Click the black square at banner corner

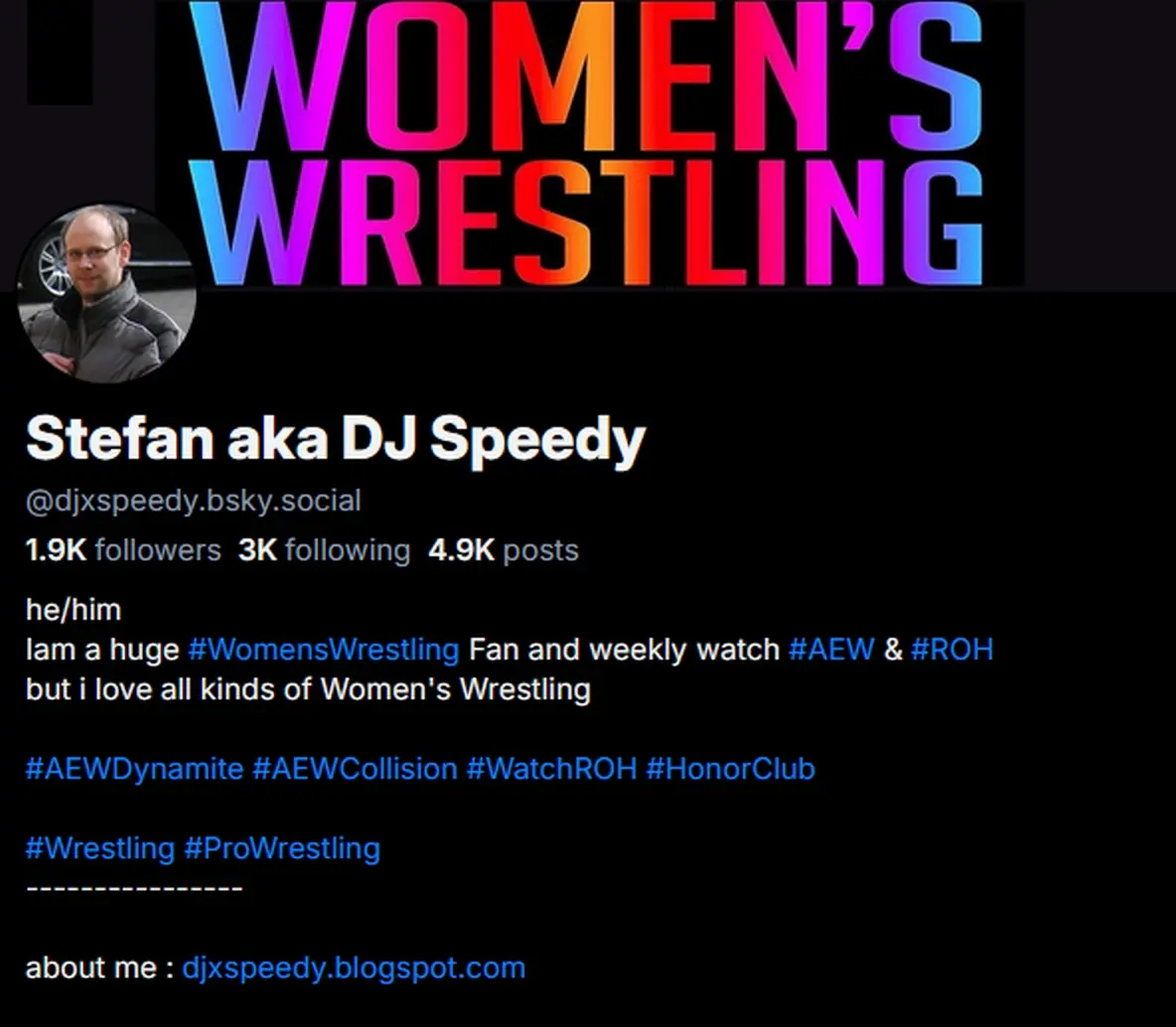(x=60, y=53)
